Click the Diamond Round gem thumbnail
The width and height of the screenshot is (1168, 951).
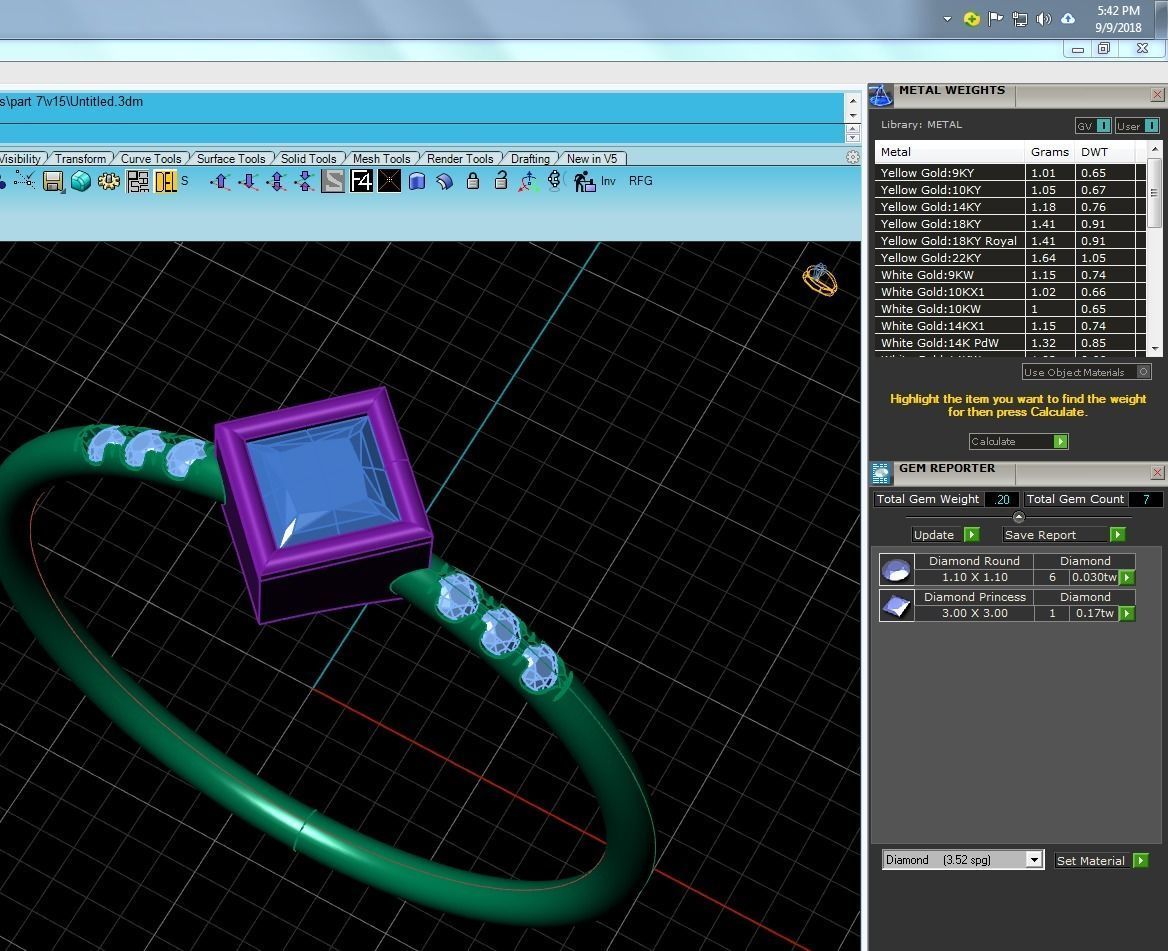pos(896,570)
